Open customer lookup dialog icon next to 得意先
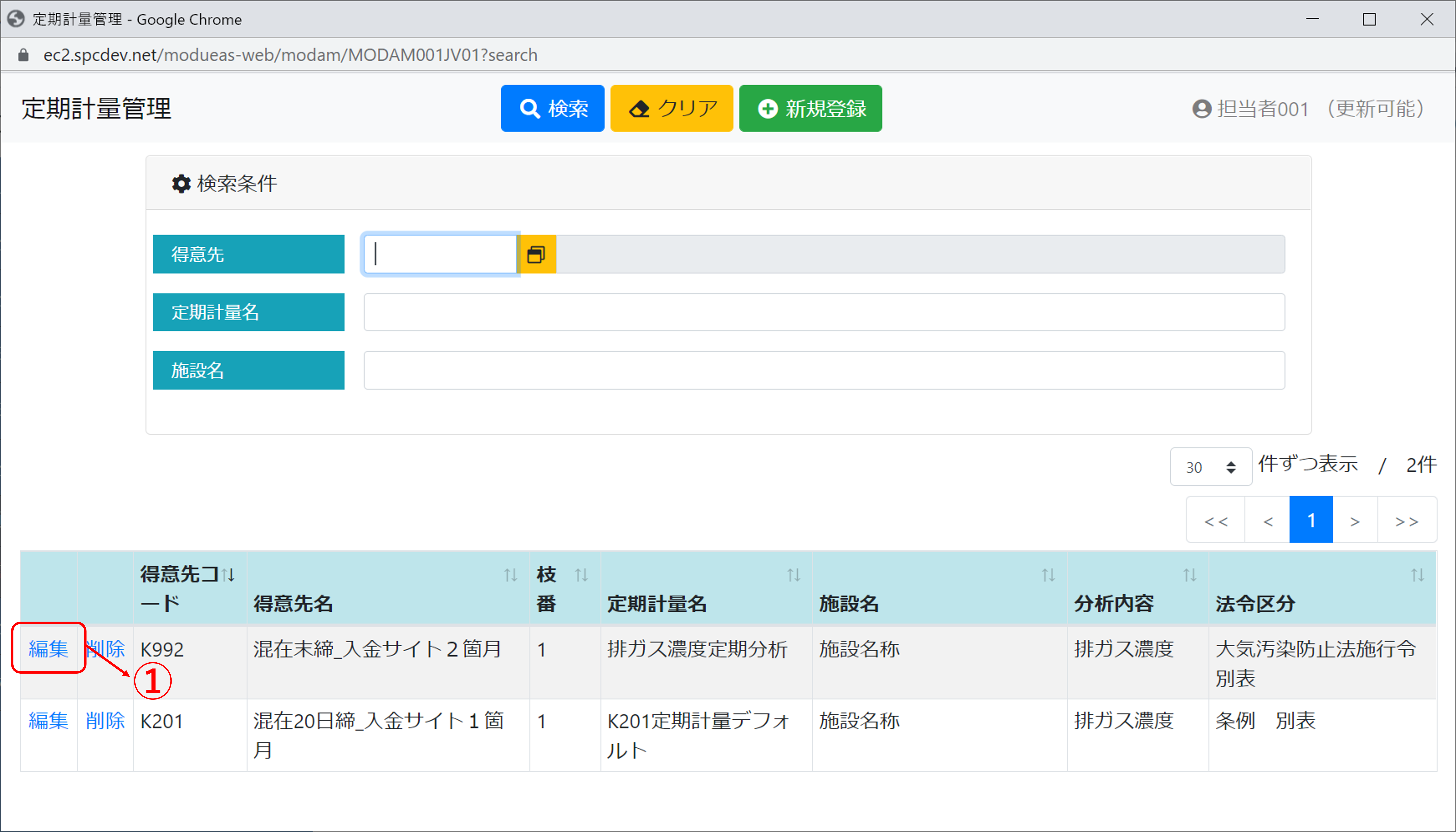The height and width of the screenshot is (832, 1456). click(537, 254)
